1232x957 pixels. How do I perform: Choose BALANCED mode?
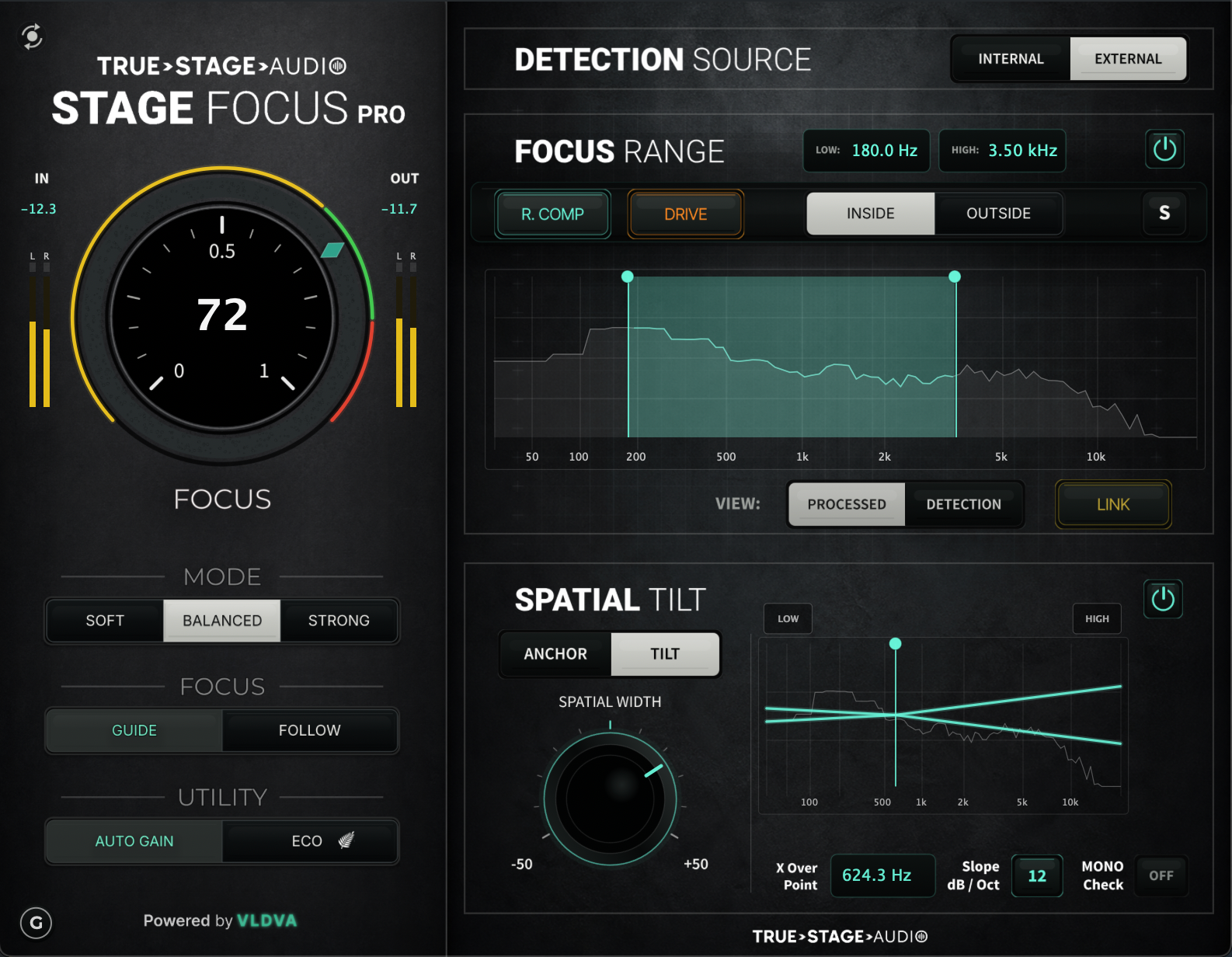[x=222, y=621]
